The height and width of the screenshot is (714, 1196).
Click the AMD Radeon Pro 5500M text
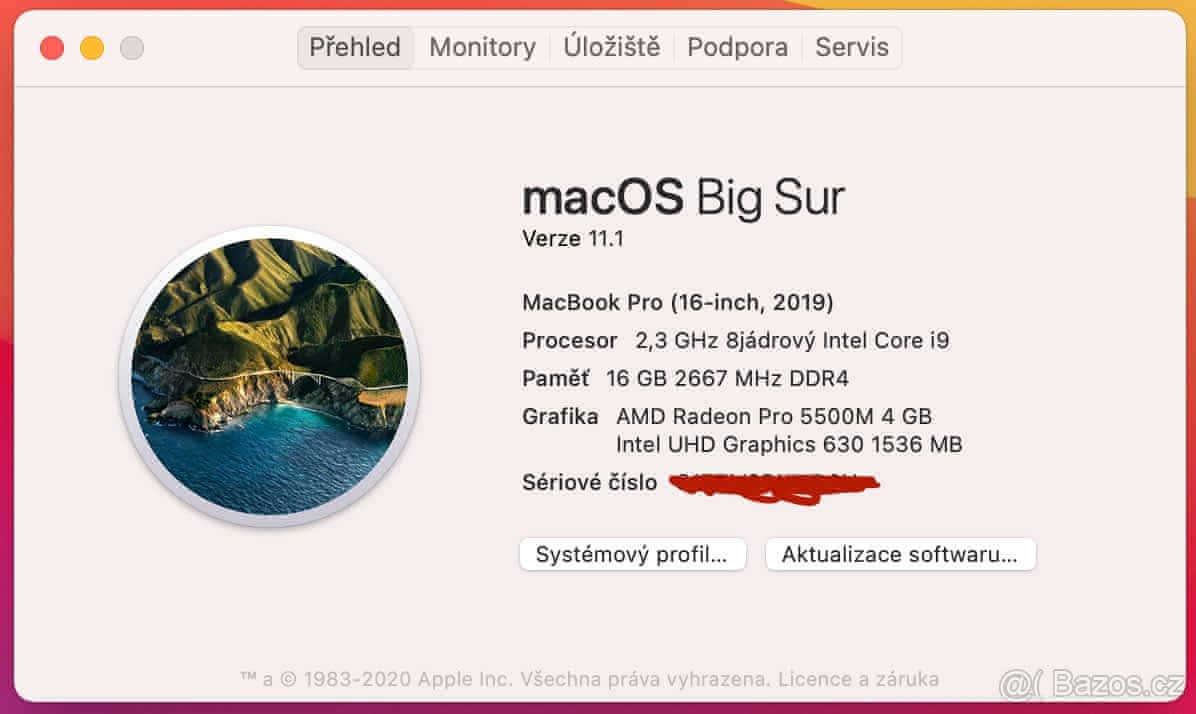[774, 416]
